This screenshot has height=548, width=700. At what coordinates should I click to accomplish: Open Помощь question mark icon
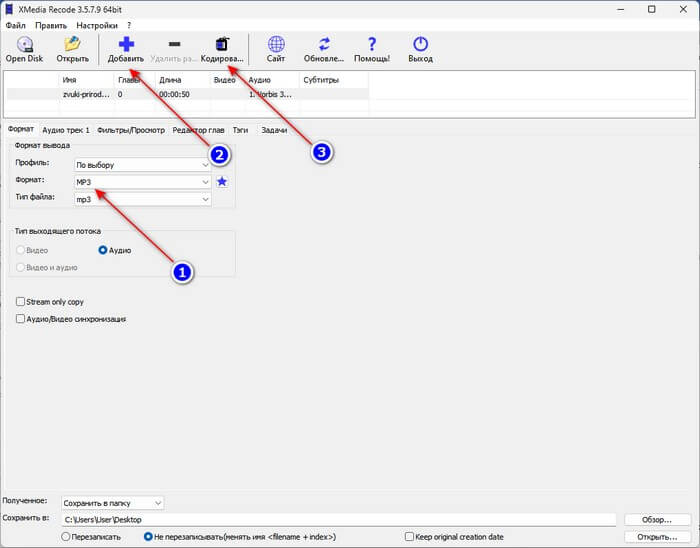point(372,44)
